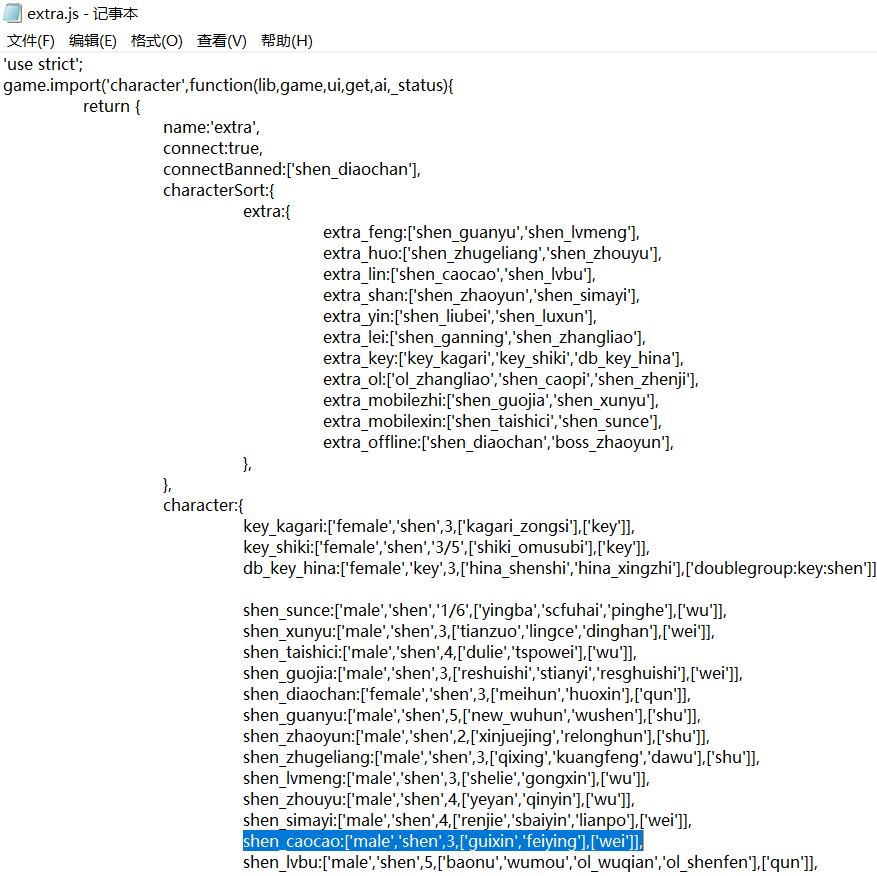The image size is (877, 876).
Task: Click the key_shiki character line
Action: click(x=446, y=547)
